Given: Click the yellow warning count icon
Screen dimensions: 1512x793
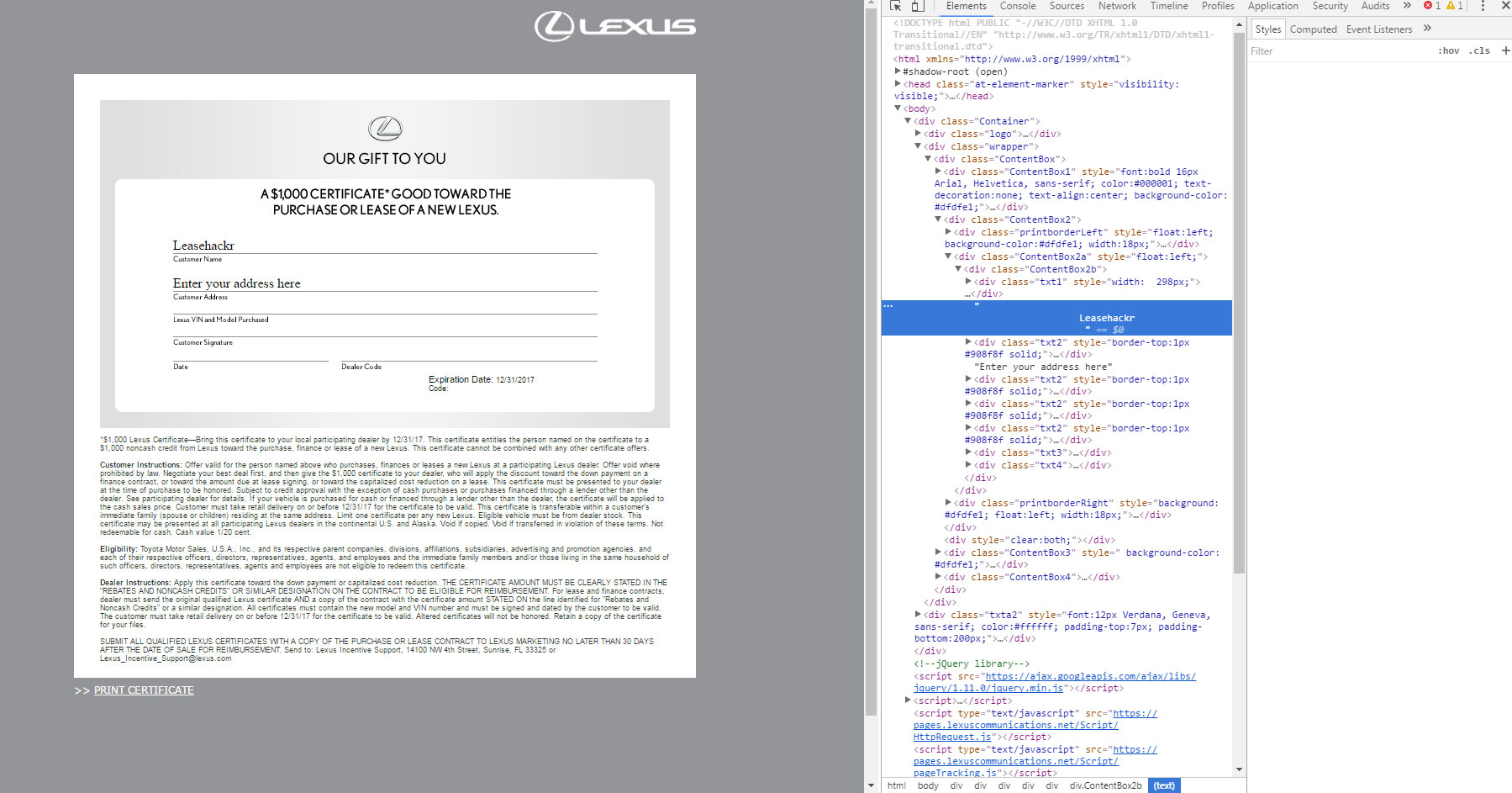Looking at the screenshot, I should [x=1454, y=6].
